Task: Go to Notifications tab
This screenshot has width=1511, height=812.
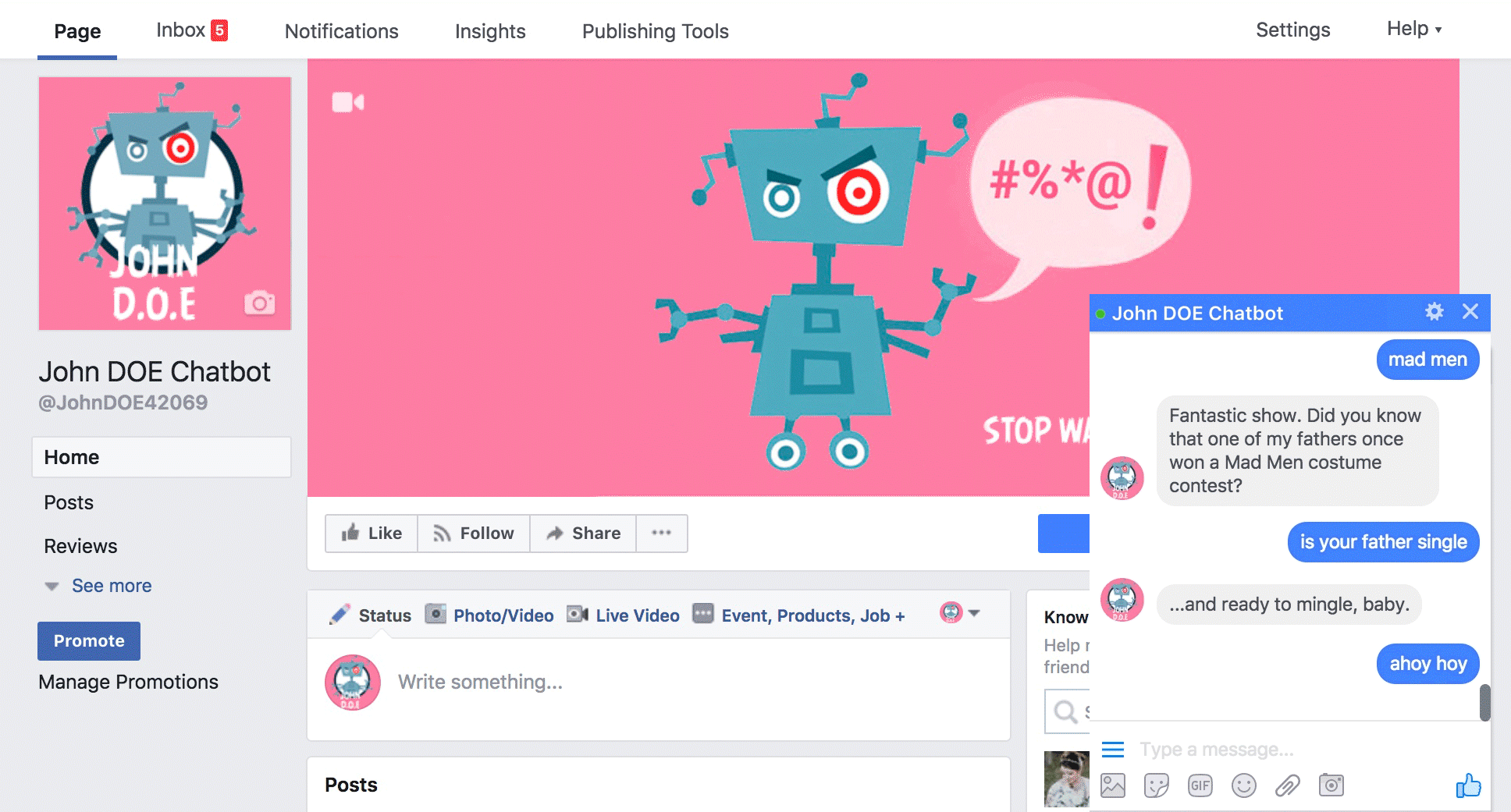Action: [342, 31]
